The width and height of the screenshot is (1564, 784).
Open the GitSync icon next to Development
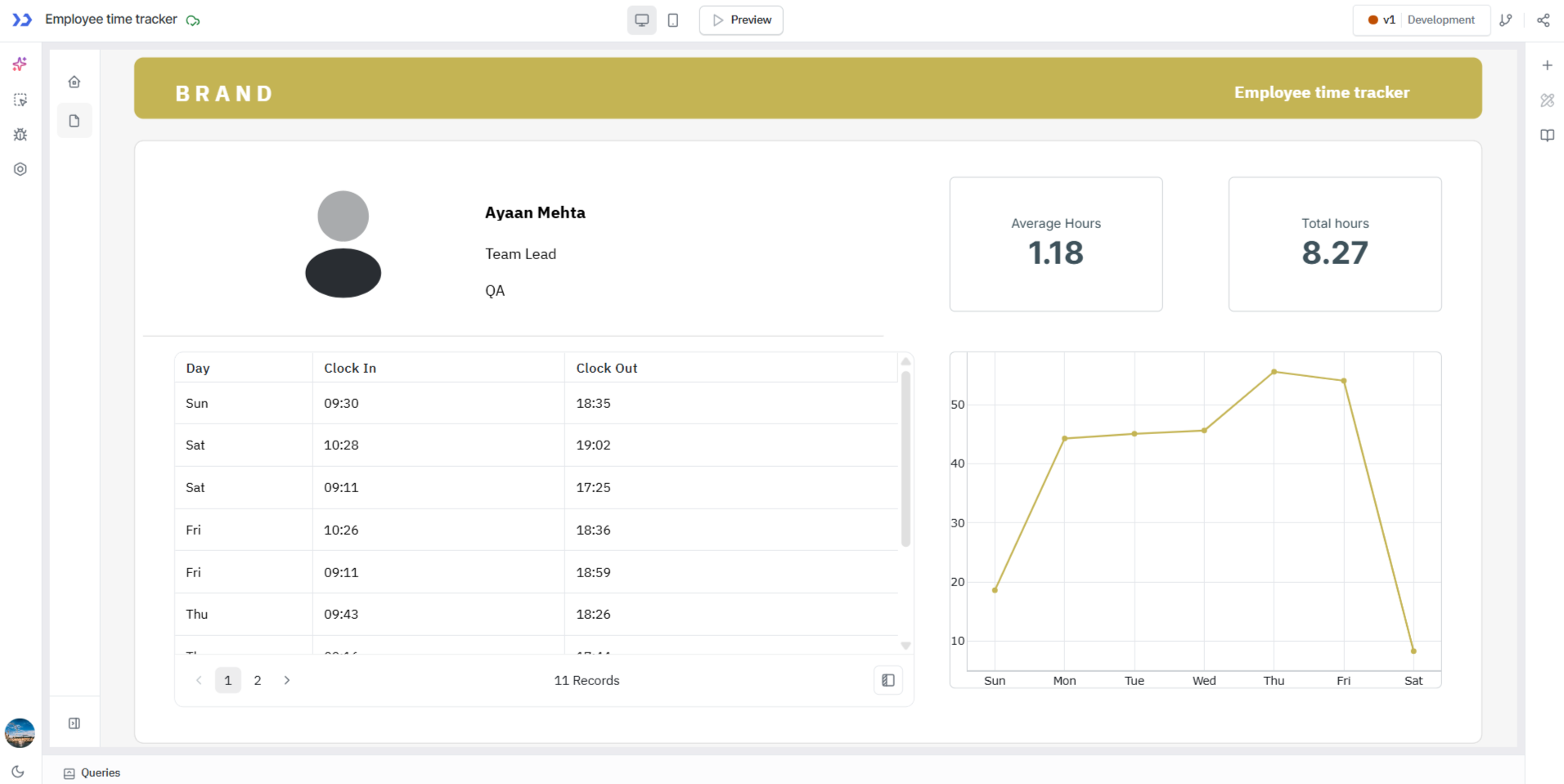click(x=1508, y=20)
